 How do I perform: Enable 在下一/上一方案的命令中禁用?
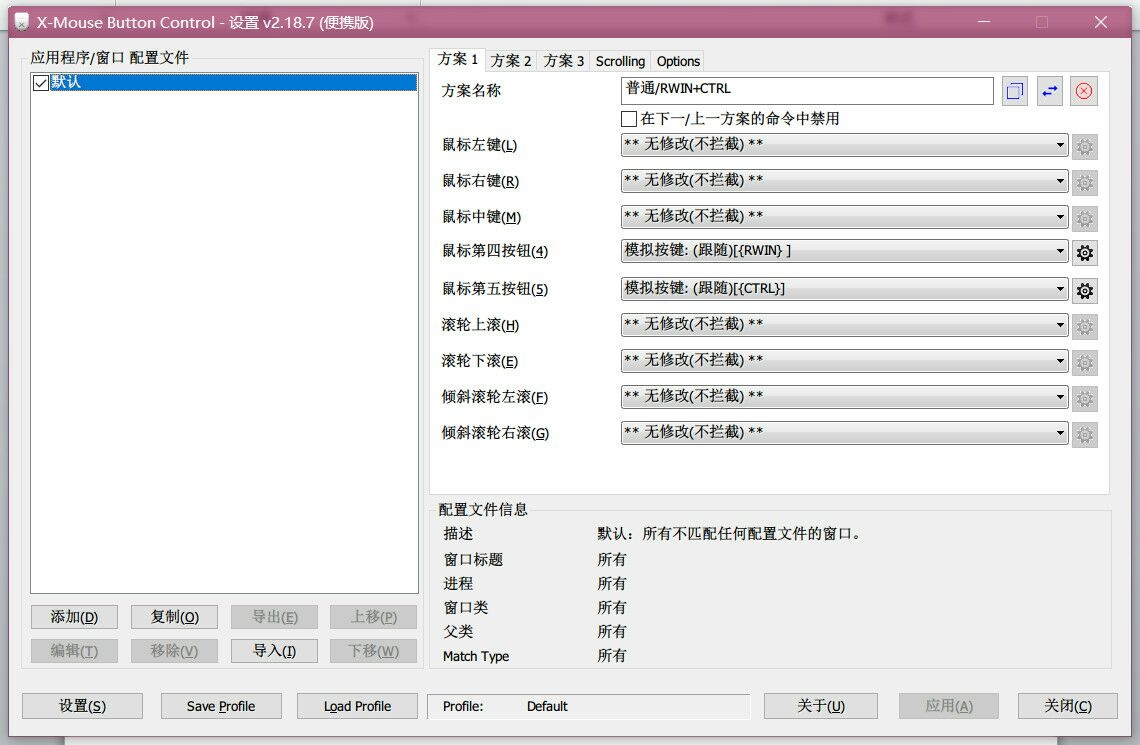630,118
